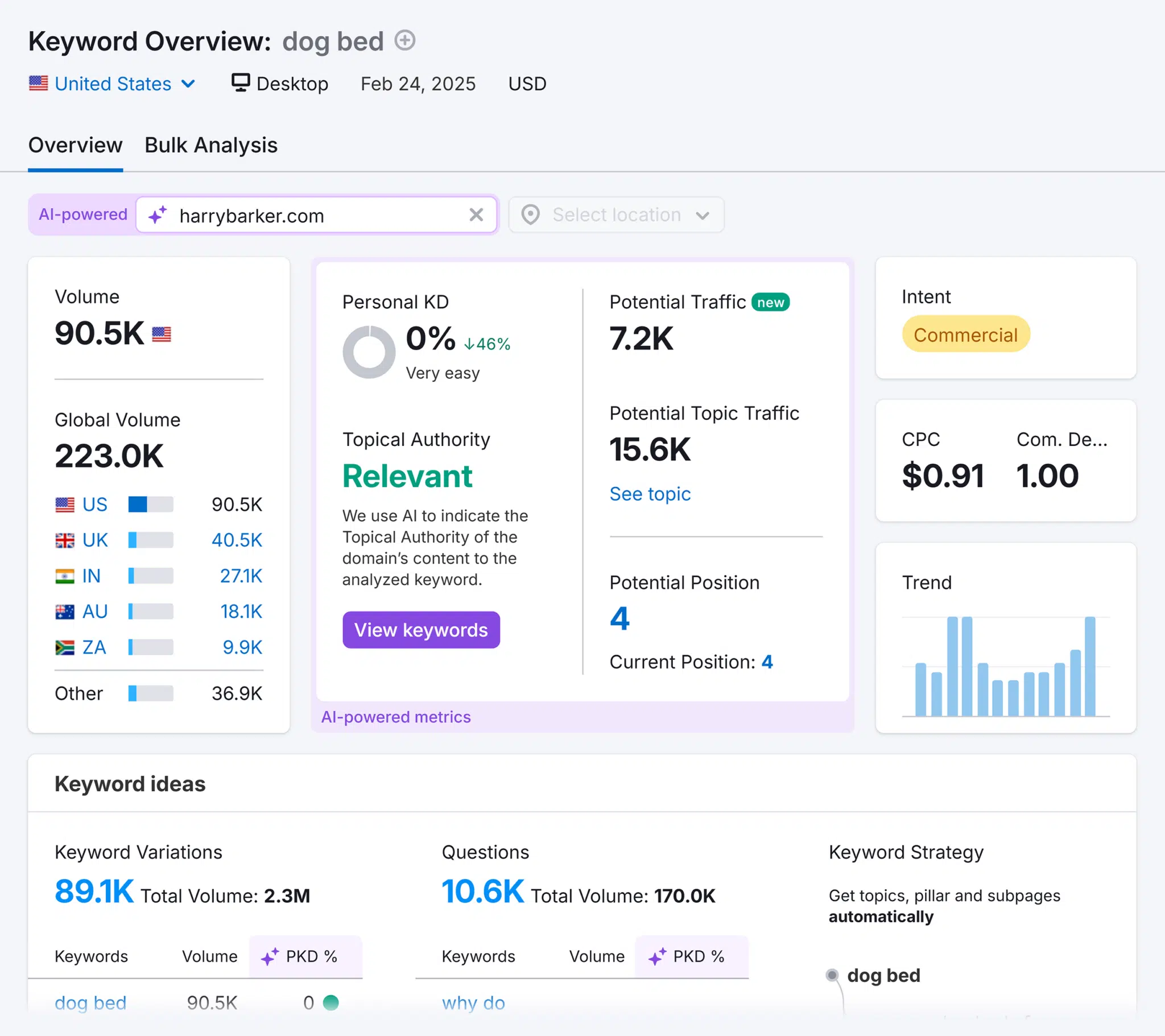Click the 90.5K volume value
Image resolution: width=1165 pixels, height=1036 pixels.
(99, 333)
